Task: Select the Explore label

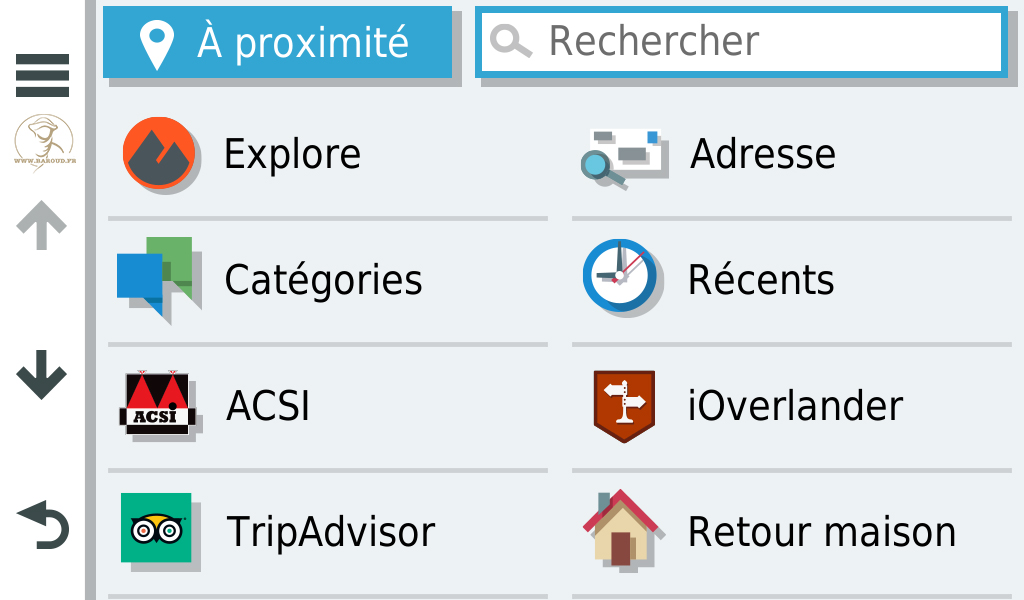Action: click(x=292, y=154)
